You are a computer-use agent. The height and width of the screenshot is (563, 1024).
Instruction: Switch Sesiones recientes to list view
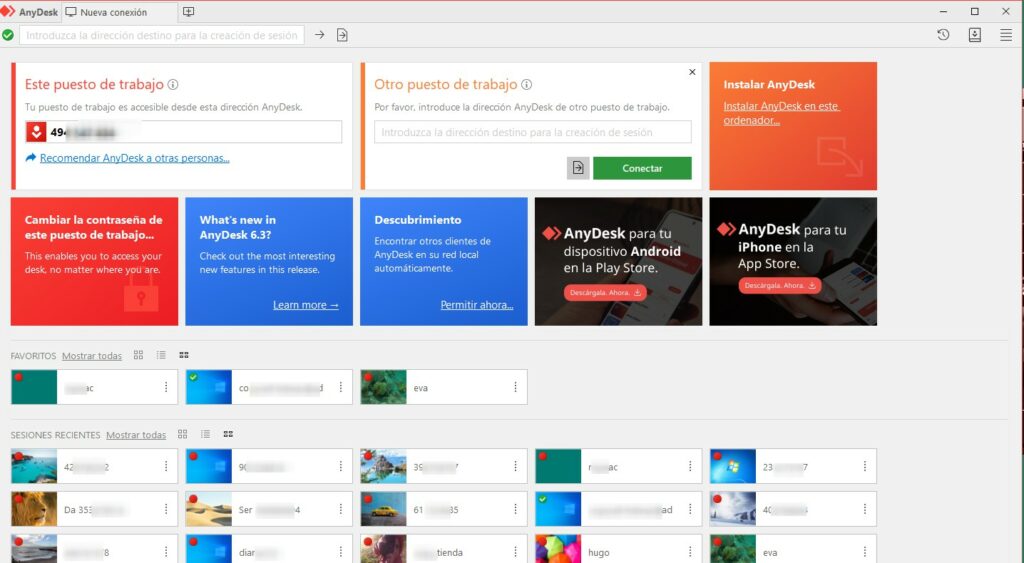pos(205,434)
